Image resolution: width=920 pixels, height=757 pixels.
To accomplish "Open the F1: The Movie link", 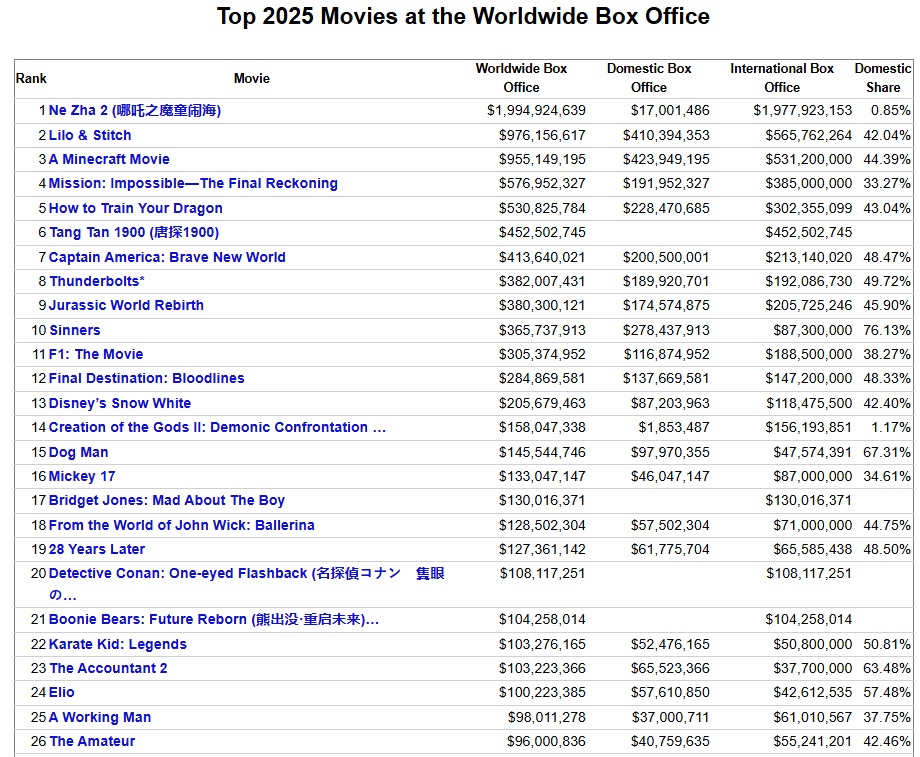I will 96,354.
